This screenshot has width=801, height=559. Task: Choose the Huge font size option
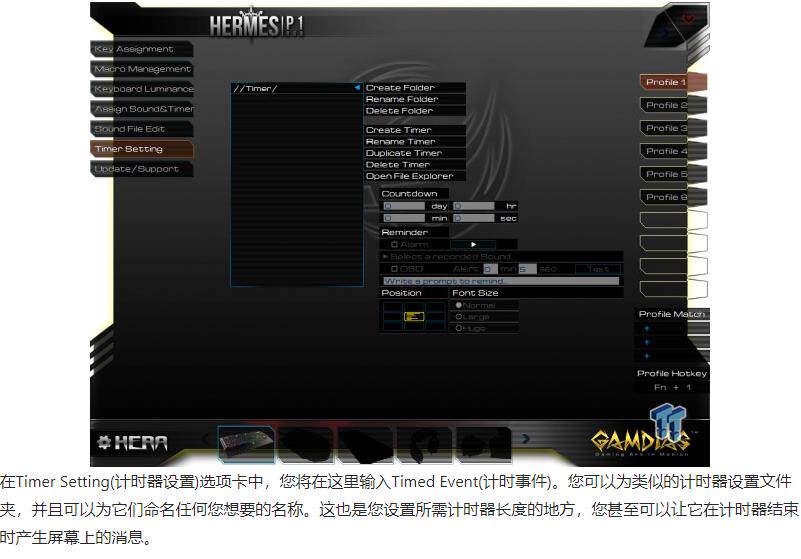pyautogui.click(x=459, y=327)
